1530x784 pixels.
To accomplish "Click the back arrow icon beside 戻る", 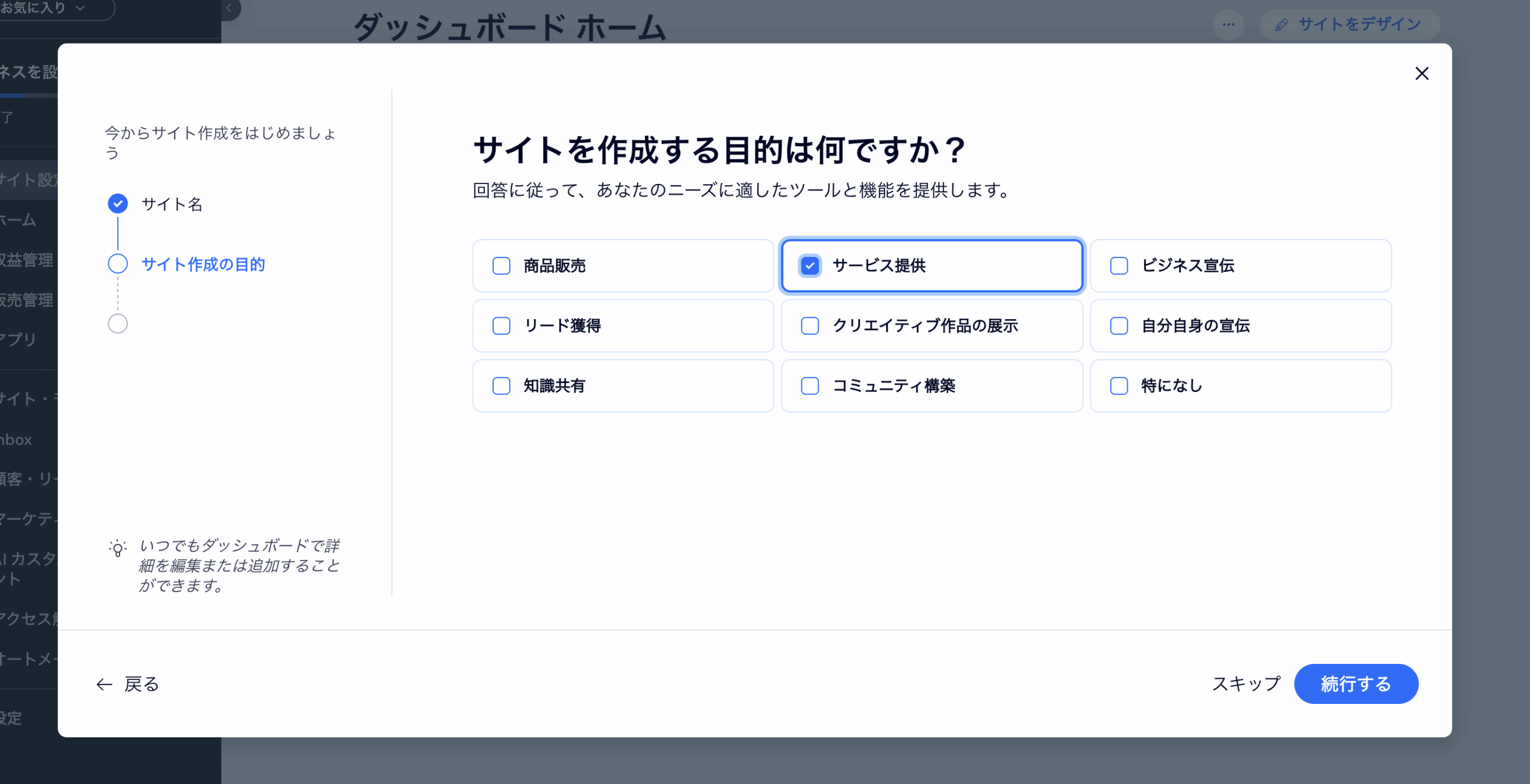I will click(x=105, y=684).
